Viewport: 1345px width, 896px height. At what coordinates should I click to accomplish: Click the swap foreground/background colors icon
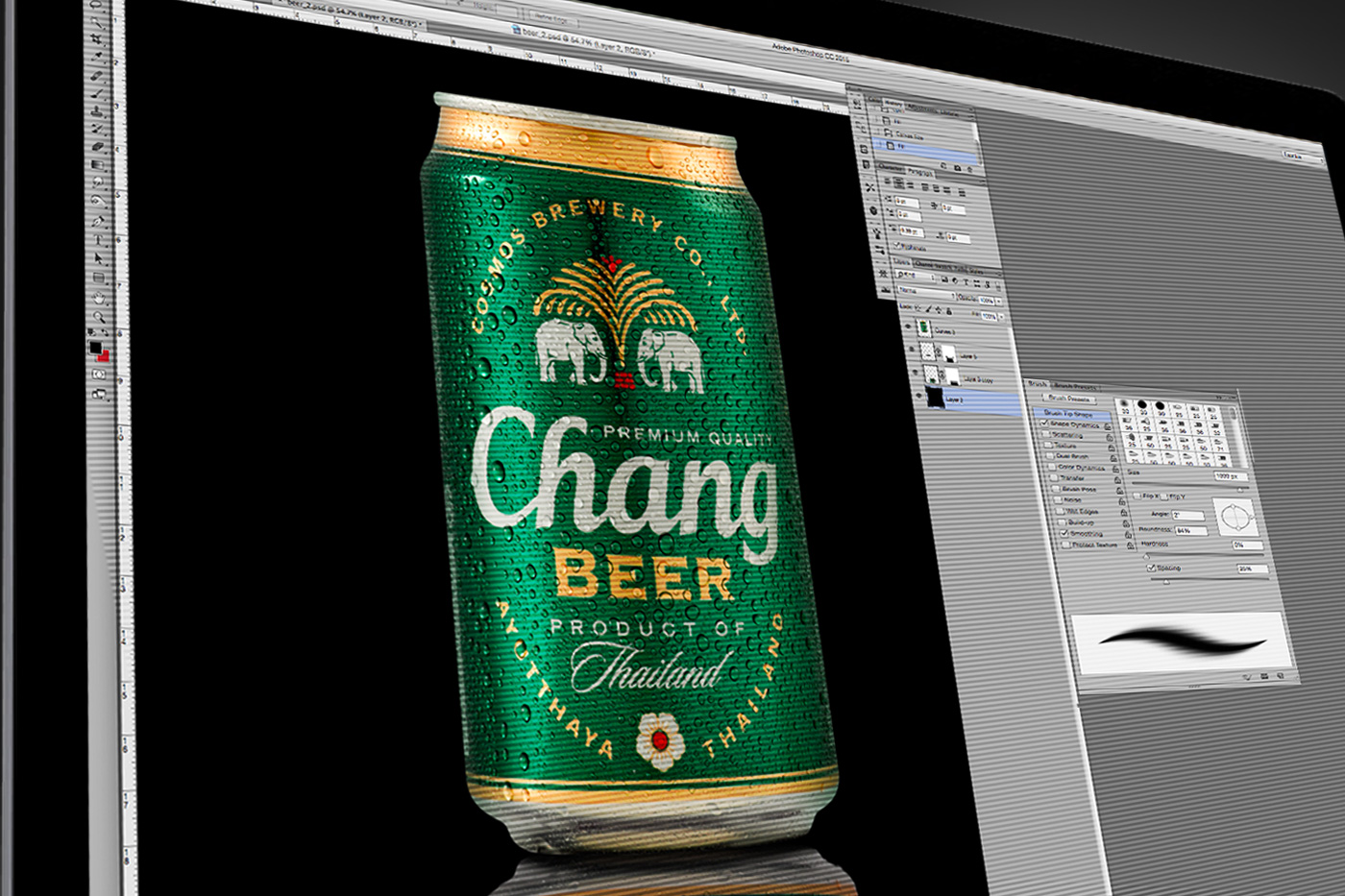pyautogui.click(x=104, y=331)
